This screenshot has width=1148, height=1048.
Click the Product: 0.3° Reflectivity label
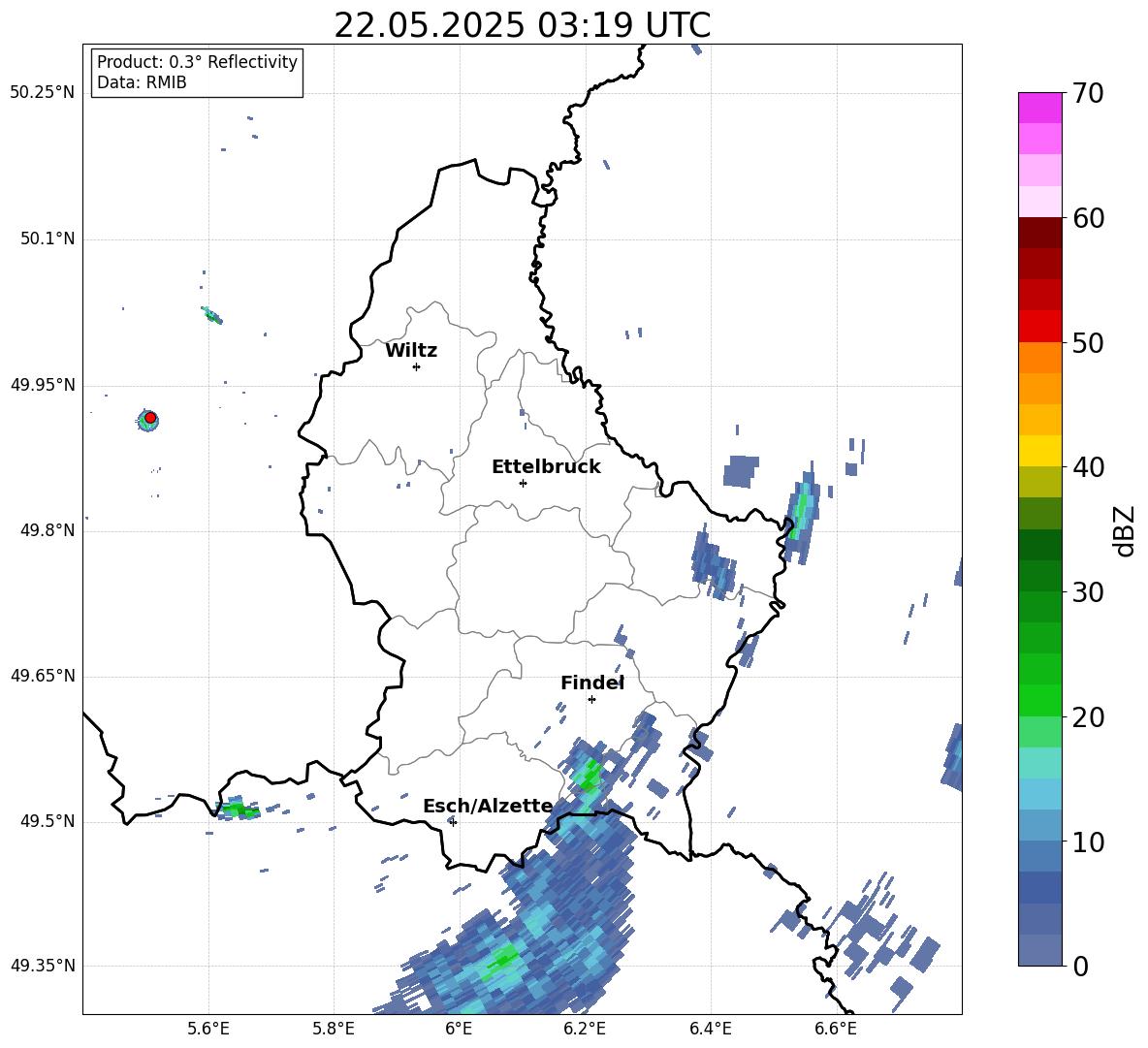click(197, 61)
